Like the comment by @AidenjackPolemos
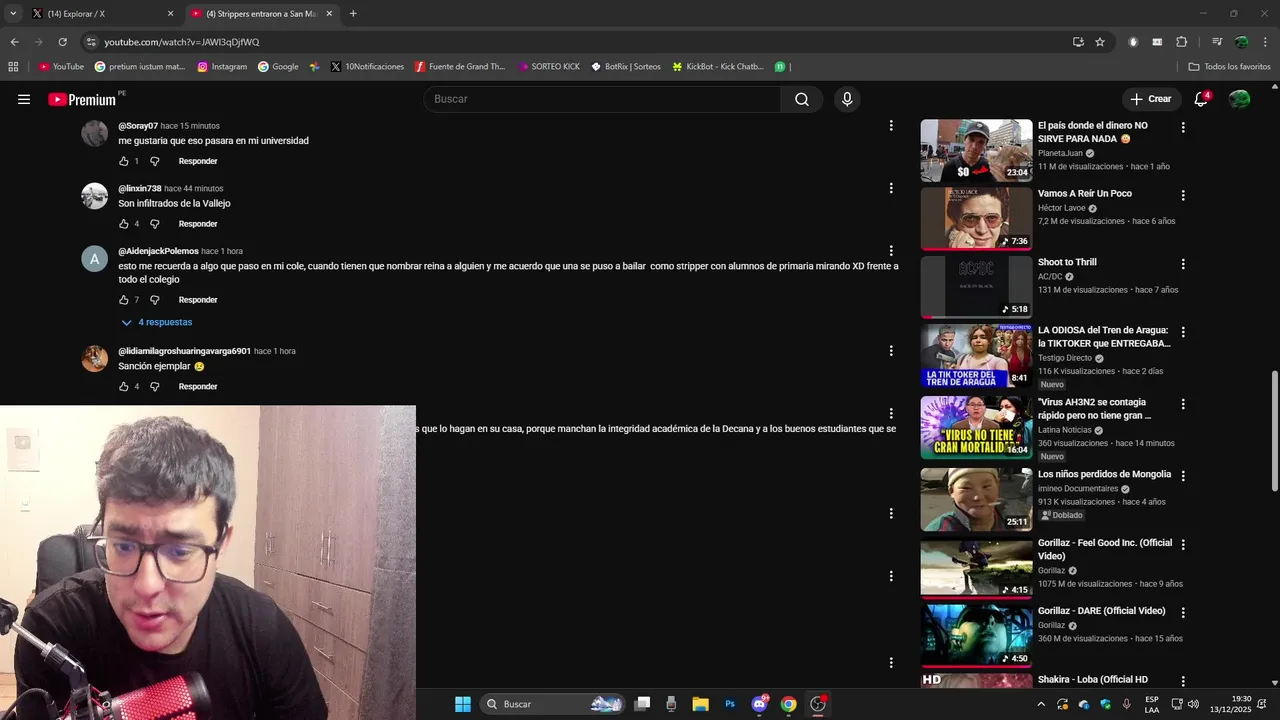Image resolution: width=1280 pixels, height=720 pixels. pyautogui.click(x=124, y=300)
